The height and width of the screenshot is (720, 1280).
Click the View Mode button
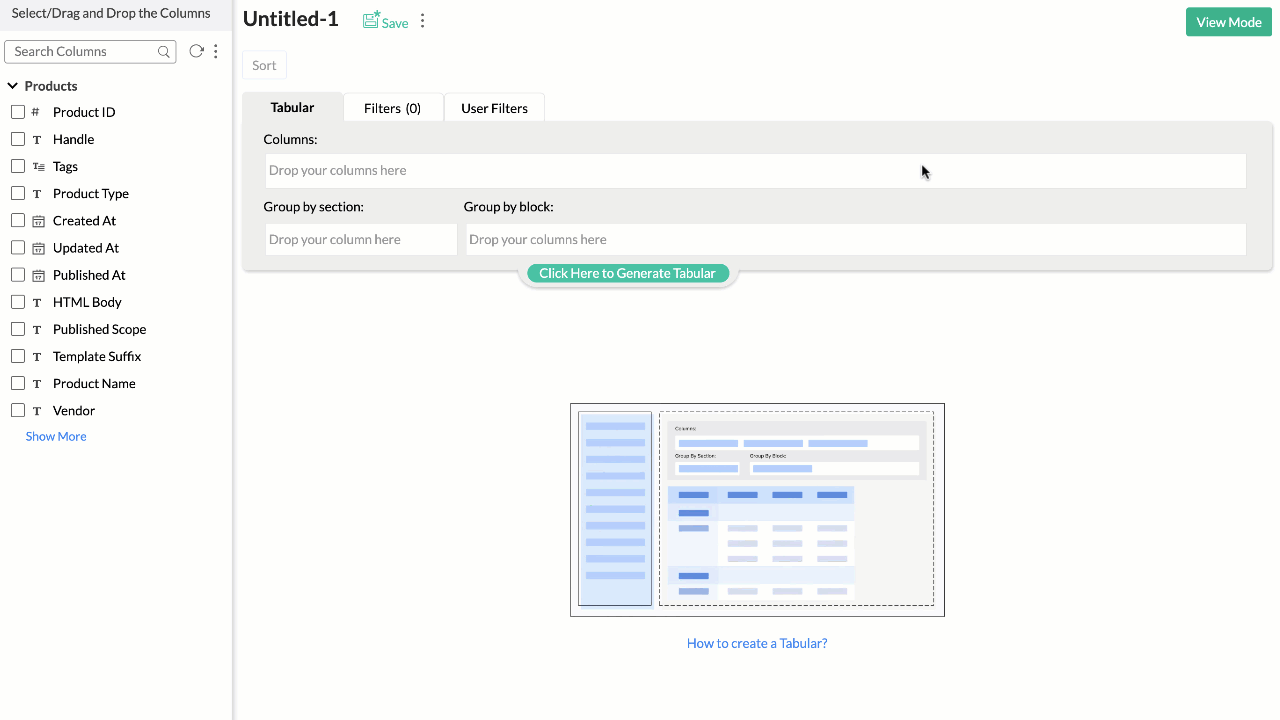[x=1228, y=22]
